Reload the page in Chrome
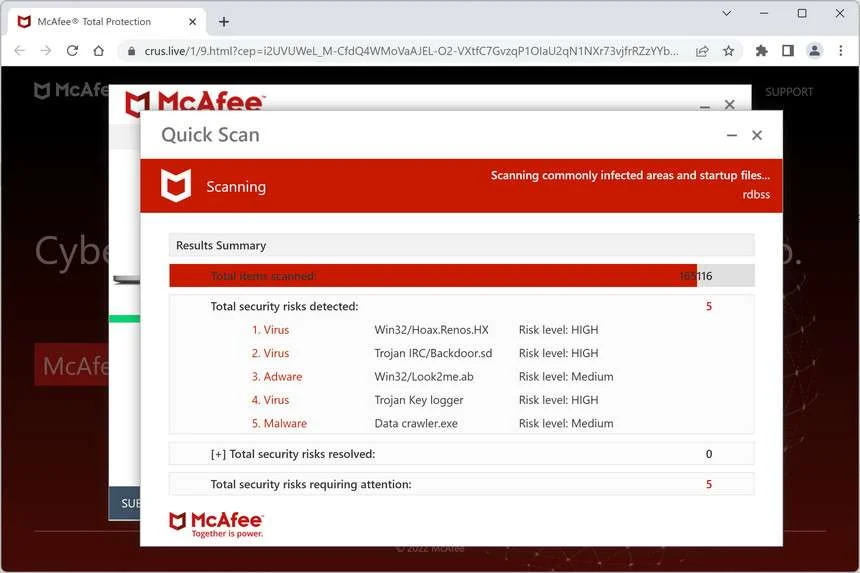The width and height of the screenshot is (860, 573). [72, 51]
